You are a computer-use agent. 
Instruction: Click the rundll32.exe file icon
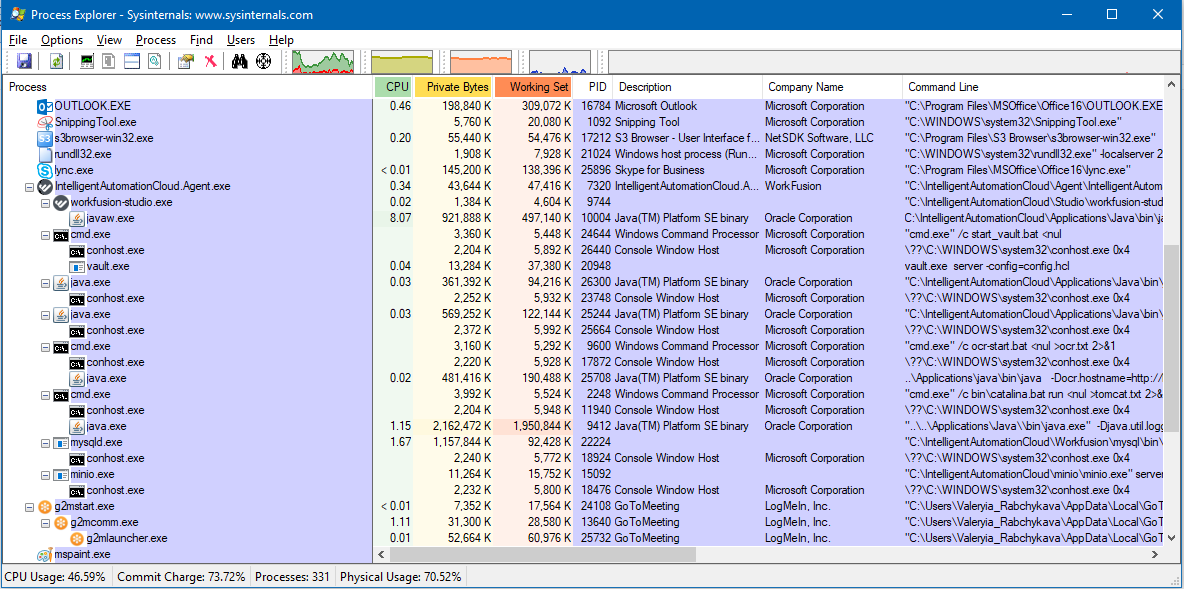click(x=45, y=154)
